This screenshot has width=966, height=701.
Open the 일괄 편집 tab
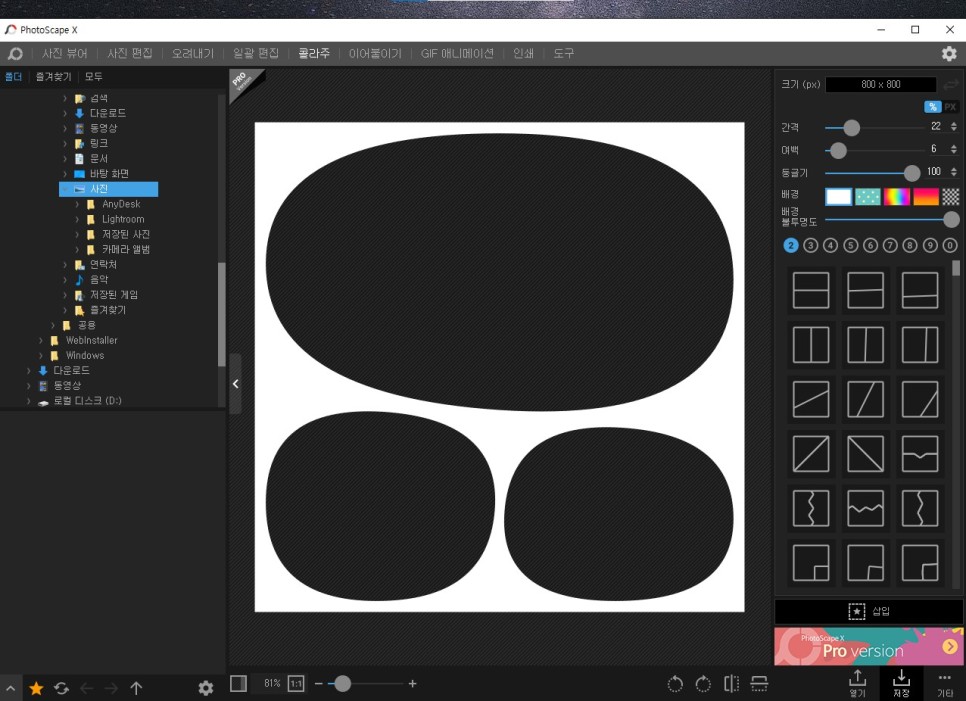[x=256, y=54]
